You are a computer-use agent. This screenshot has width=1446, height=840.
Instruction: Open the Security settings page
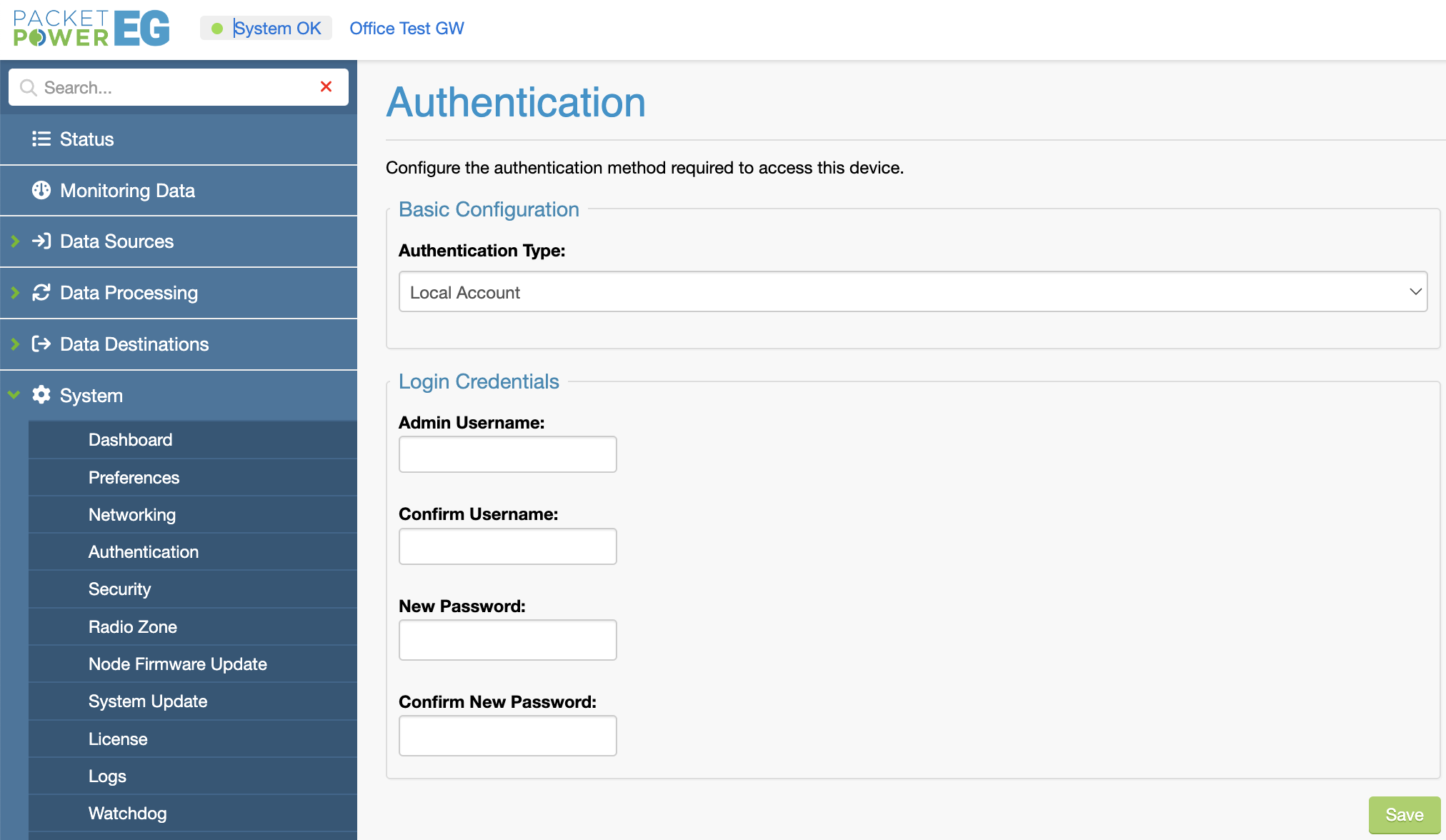click(119, 589)
